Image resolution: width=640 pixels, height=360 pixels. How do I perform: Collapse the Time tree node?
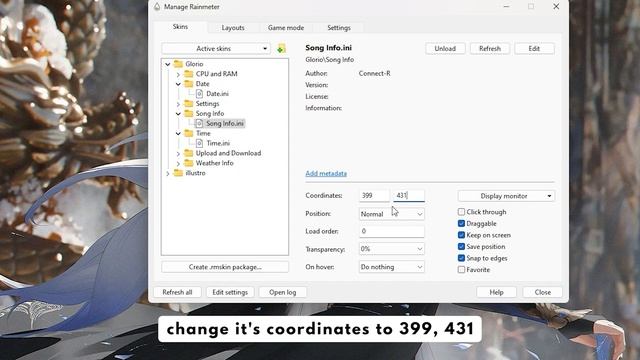pyautogui.click(x=178, y=133)
